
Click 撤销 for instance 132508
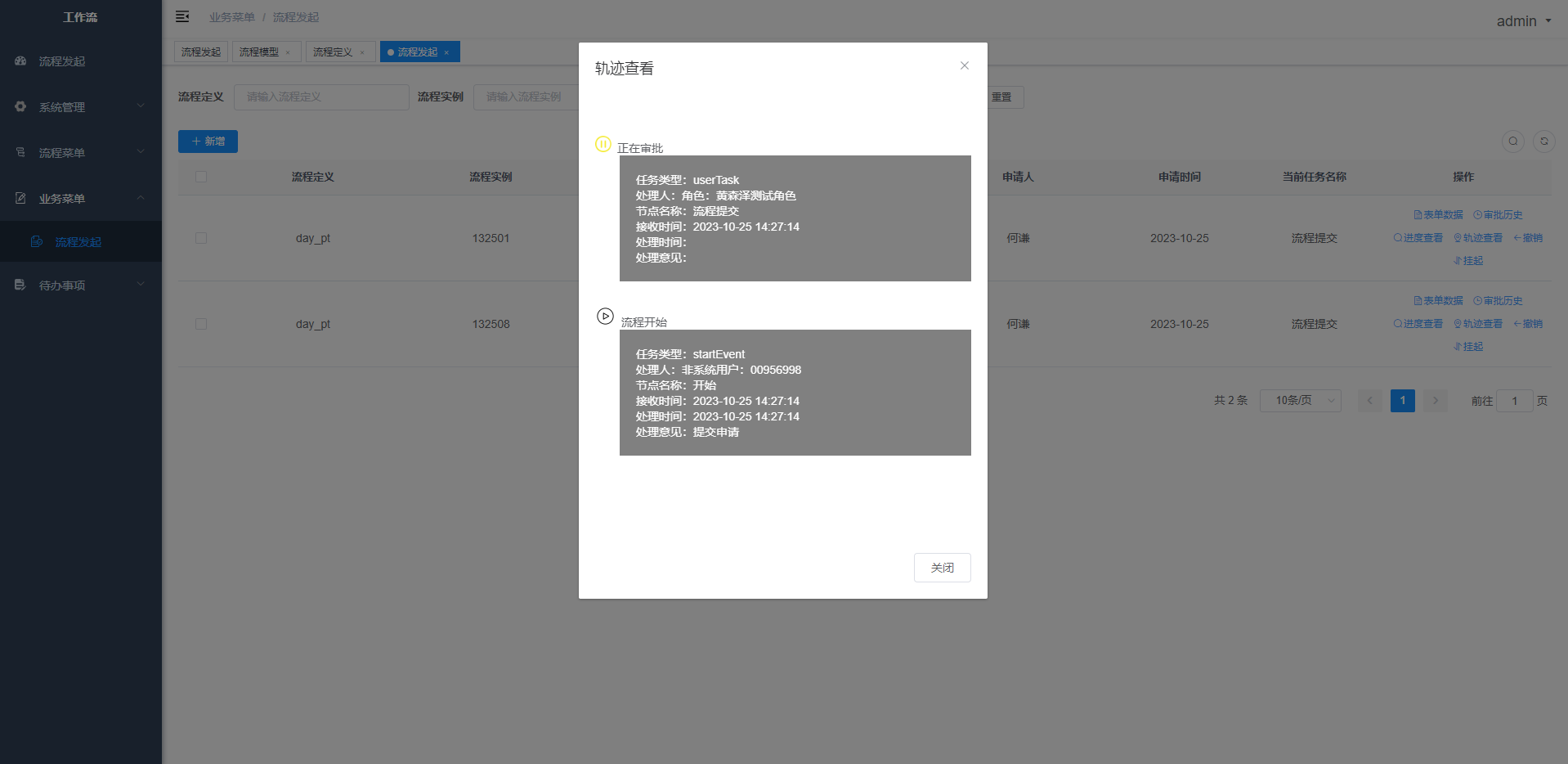1528,324
